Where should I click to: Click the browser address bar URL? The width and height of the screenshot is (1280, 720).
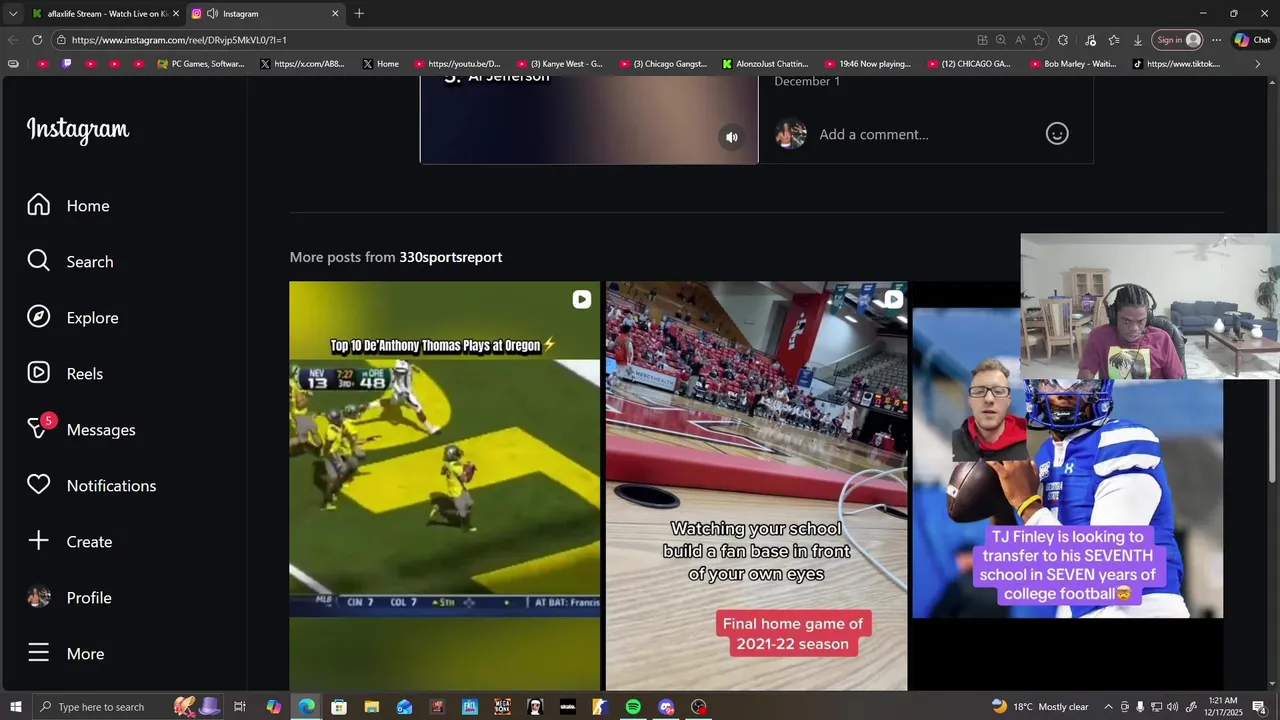tap(179, 40)
